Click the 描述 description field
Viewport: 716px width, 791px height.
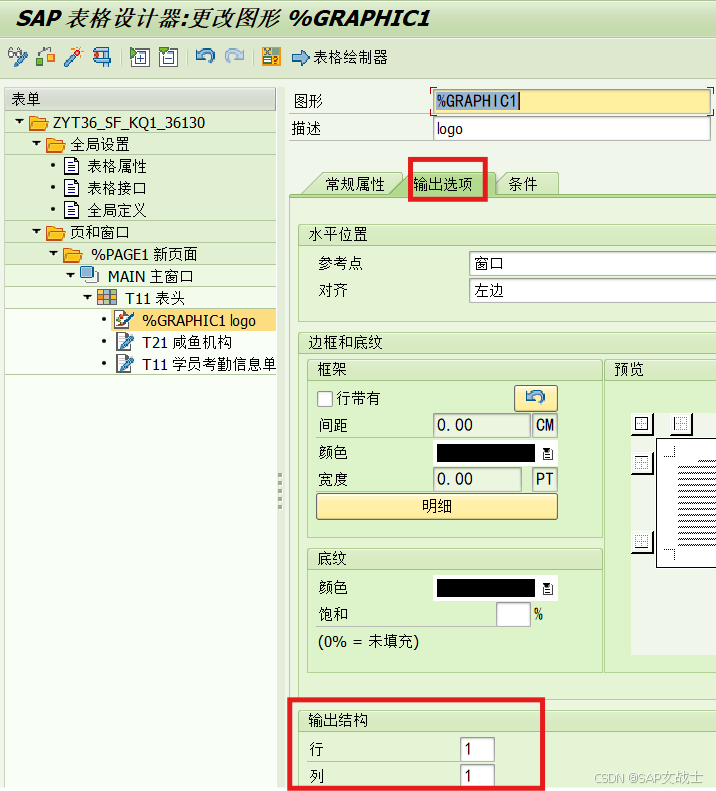571,129
